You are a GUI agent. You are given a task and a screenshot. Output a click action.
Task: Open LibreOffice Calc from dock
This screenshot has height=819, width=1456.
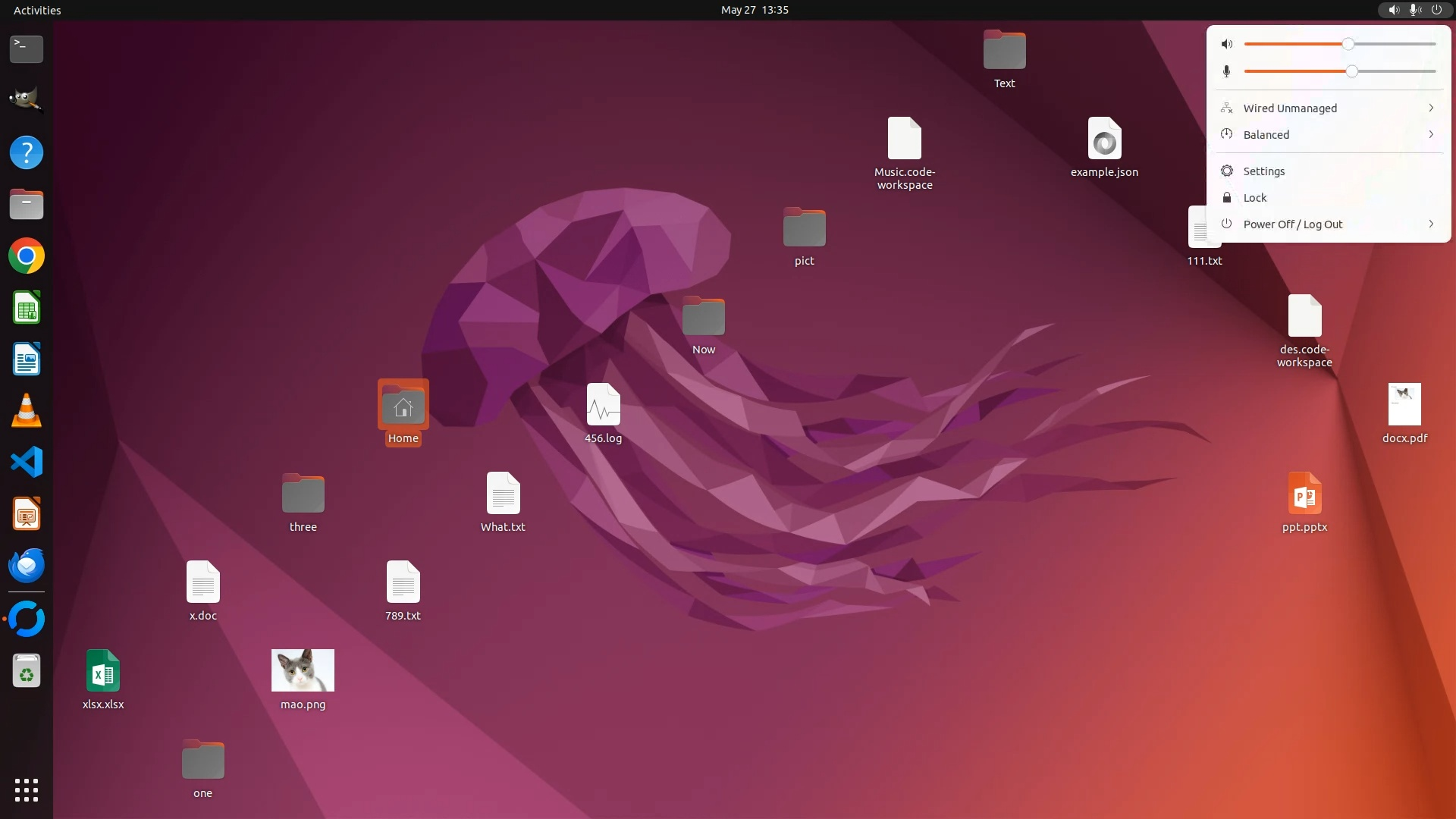27,308
